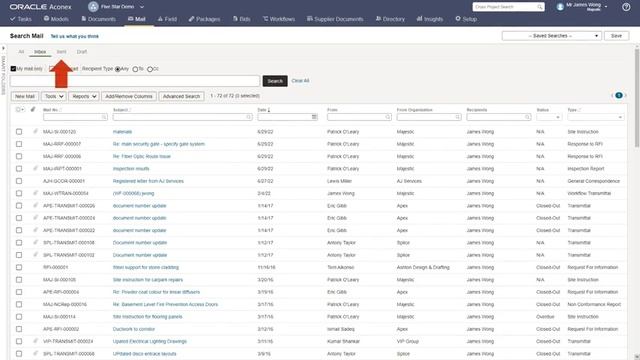The image size is (640, 360).
Task: Click attachment icon on APE-TRANSMIT-000022 row
Action: [35, 230]
